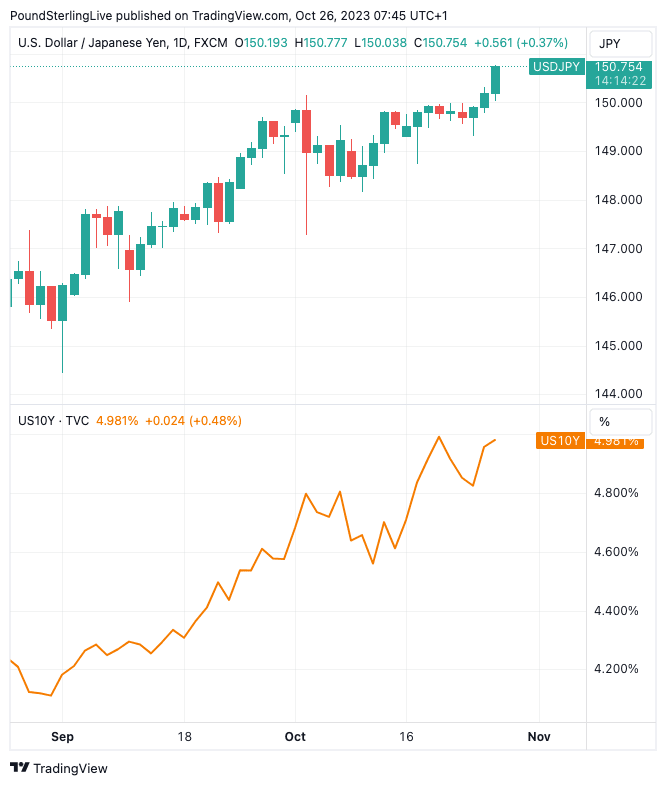666x785 pixels.
Task: Click the 18 date marker on time axis
Action: (x=184, y=737)
